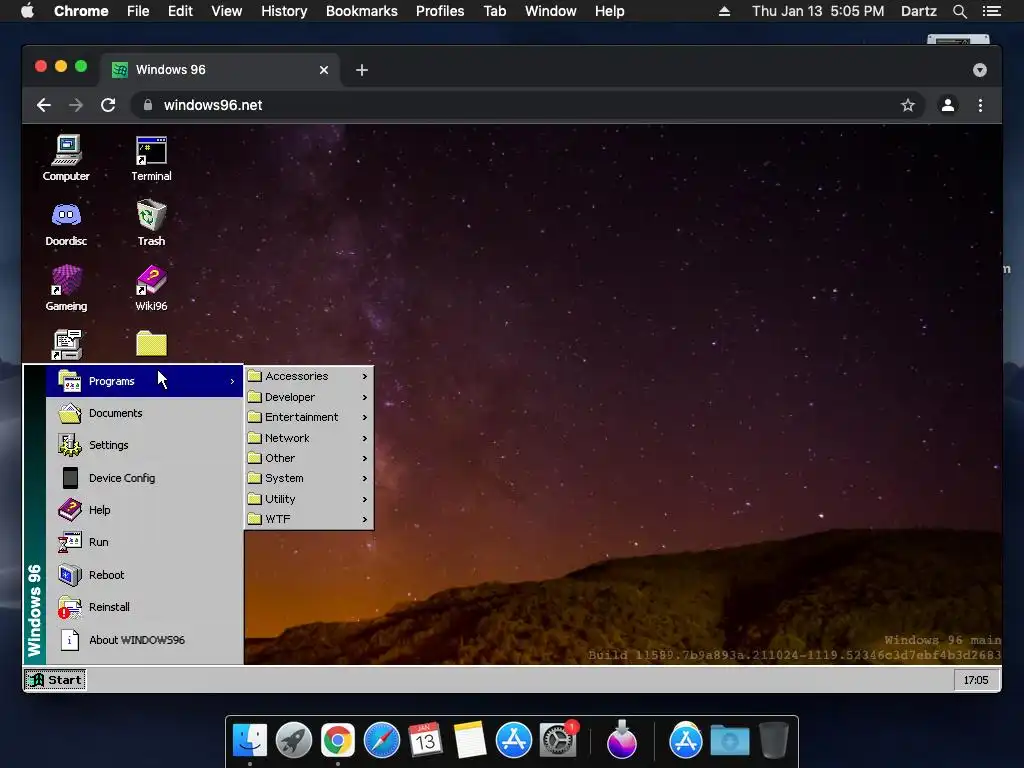1024x768 pixels.
Task: Open the tab search dropdown arrow
Action: point(980,70)
